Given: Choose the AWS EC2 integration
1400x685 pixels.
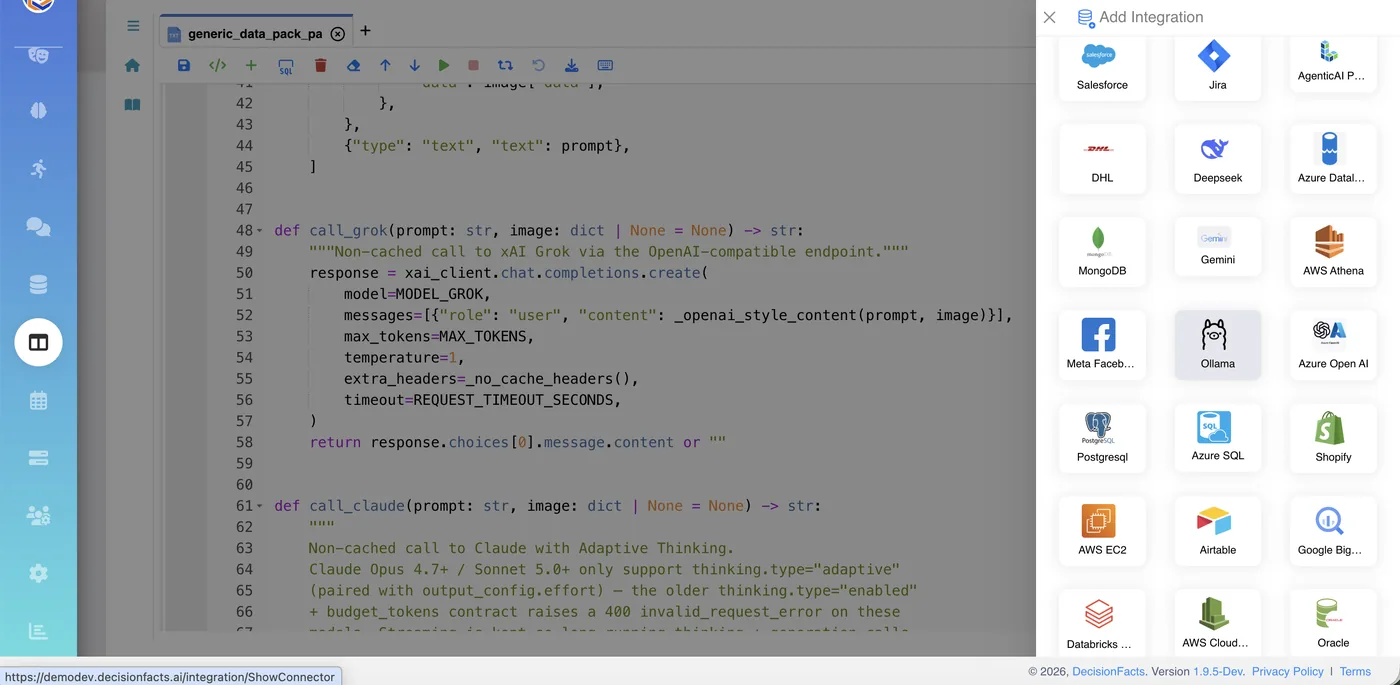Looking at the screenshot, I should 1102,531.
